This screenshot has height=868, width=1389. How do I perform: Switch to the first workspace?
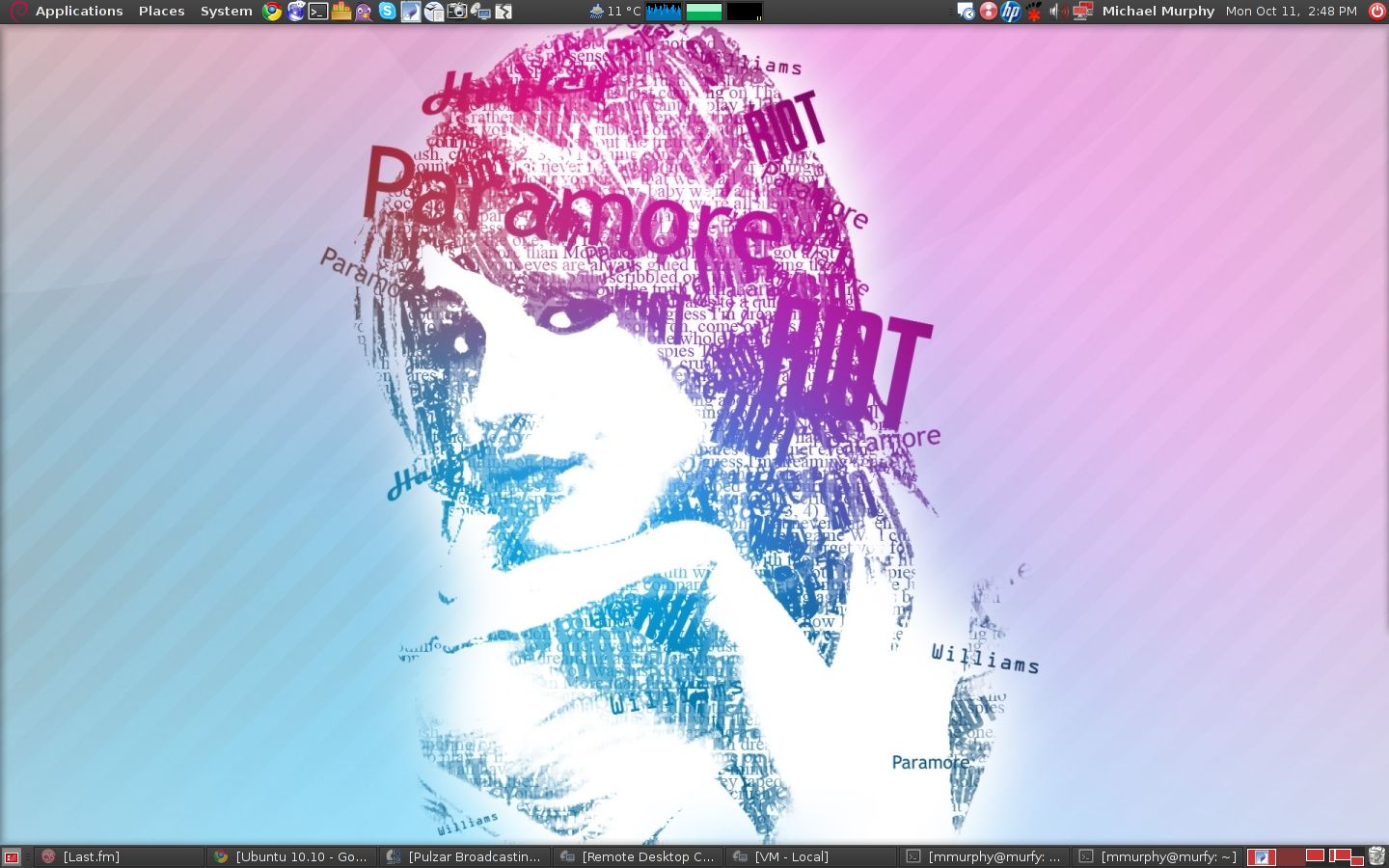pyautogui.click(x=1262, y=856)
